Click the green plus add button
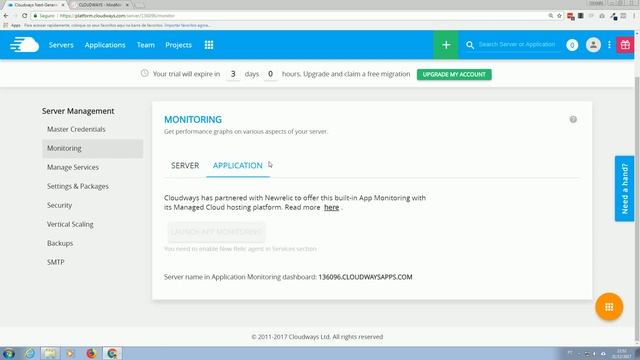 tap(446, 45)
